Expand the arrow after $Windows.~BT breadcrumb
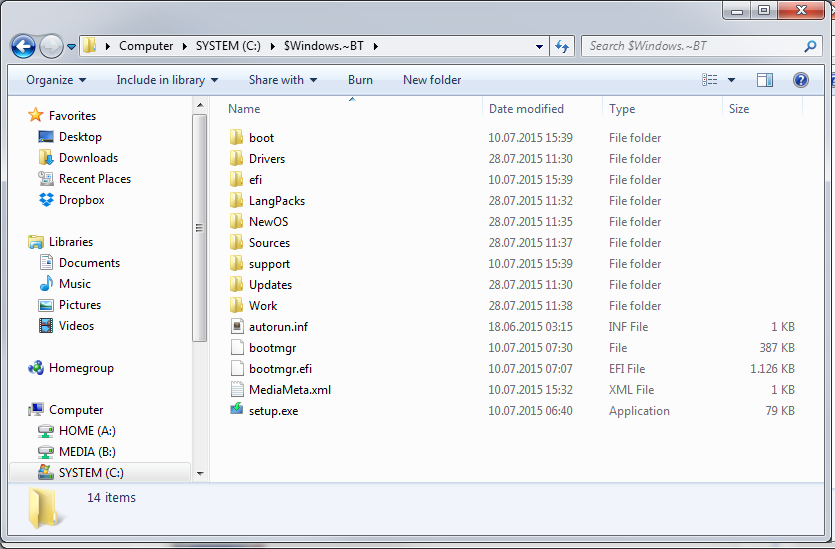 click(x=376, y=46)
